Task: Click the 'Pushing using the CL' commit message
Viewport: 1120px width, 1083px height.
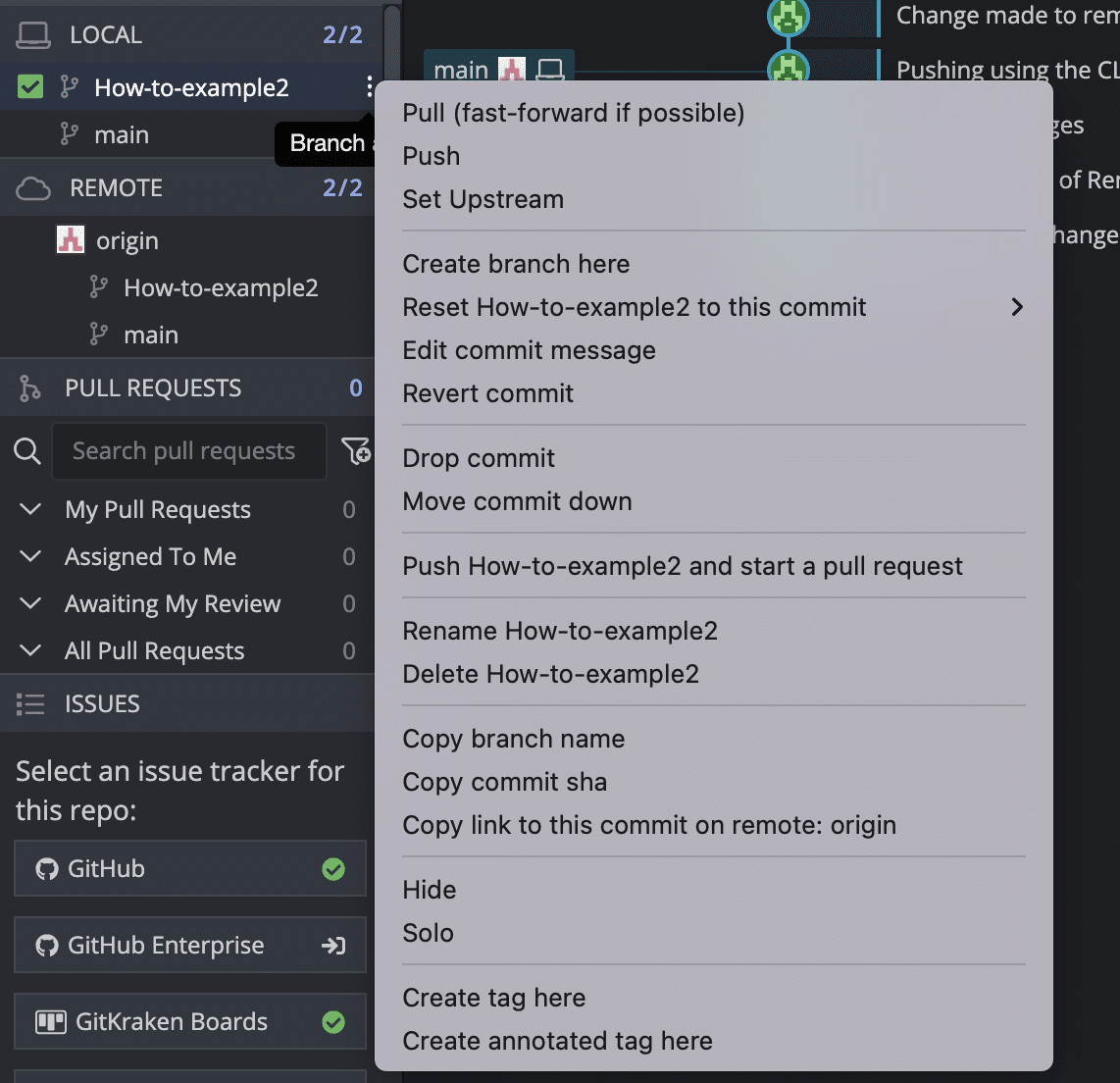Action: point(1007,70)
